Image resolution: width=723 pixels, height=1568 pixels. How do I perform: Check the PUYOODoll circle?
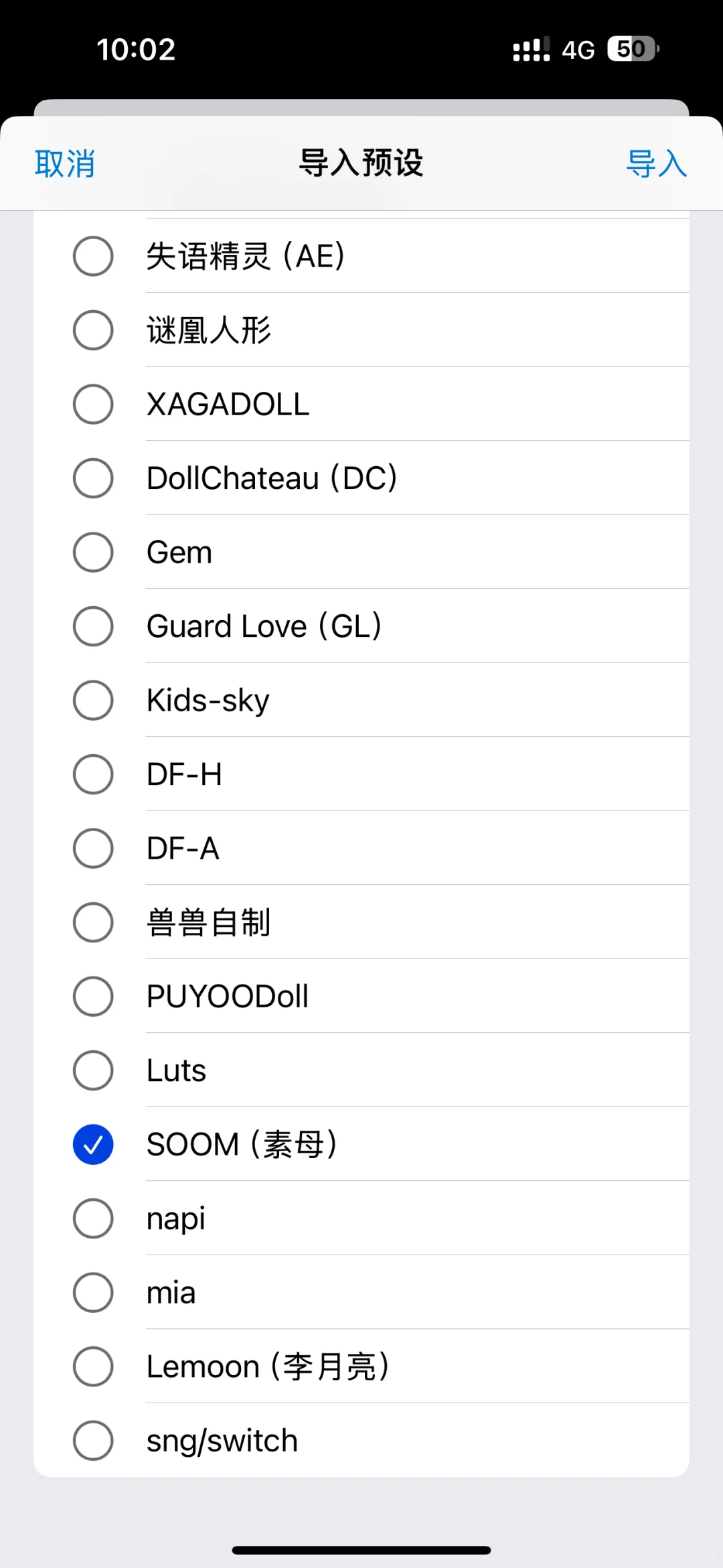tap(93, 996)
